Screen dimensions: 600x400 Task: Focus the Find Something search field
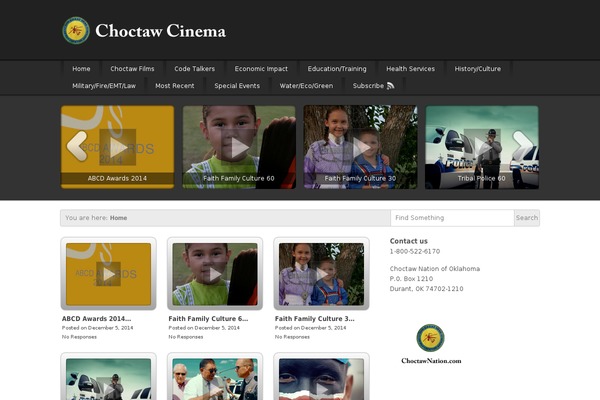pos(452,218)
